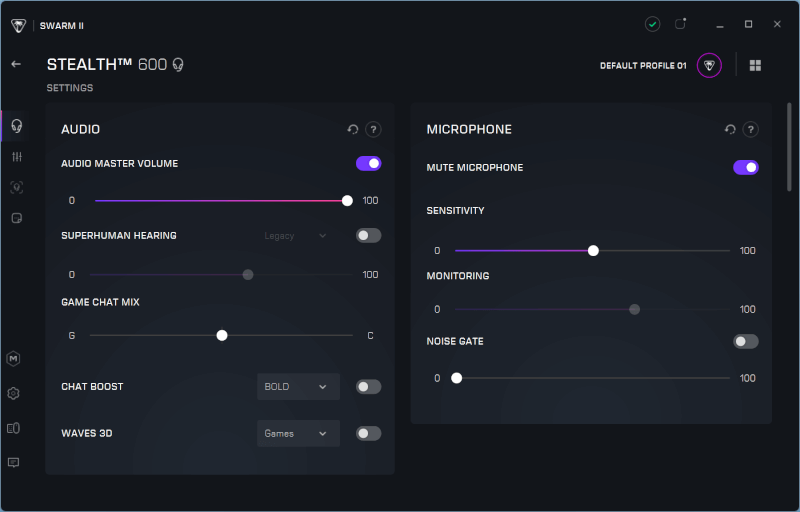Enable Superhuman Hearing toggle
The image size is (800, 512).
coord(368,235)
